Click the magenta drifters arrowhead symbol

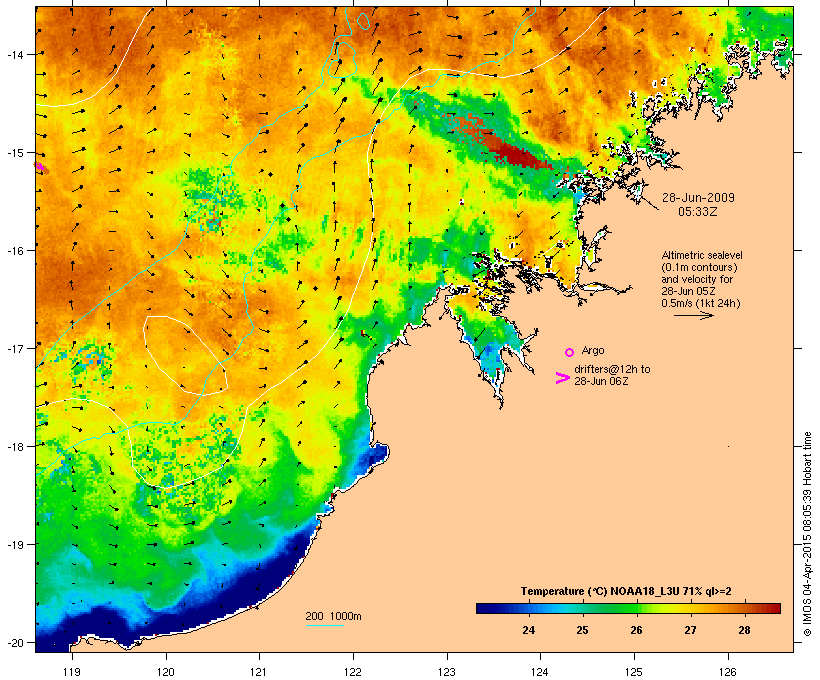[x=563, y=378]
